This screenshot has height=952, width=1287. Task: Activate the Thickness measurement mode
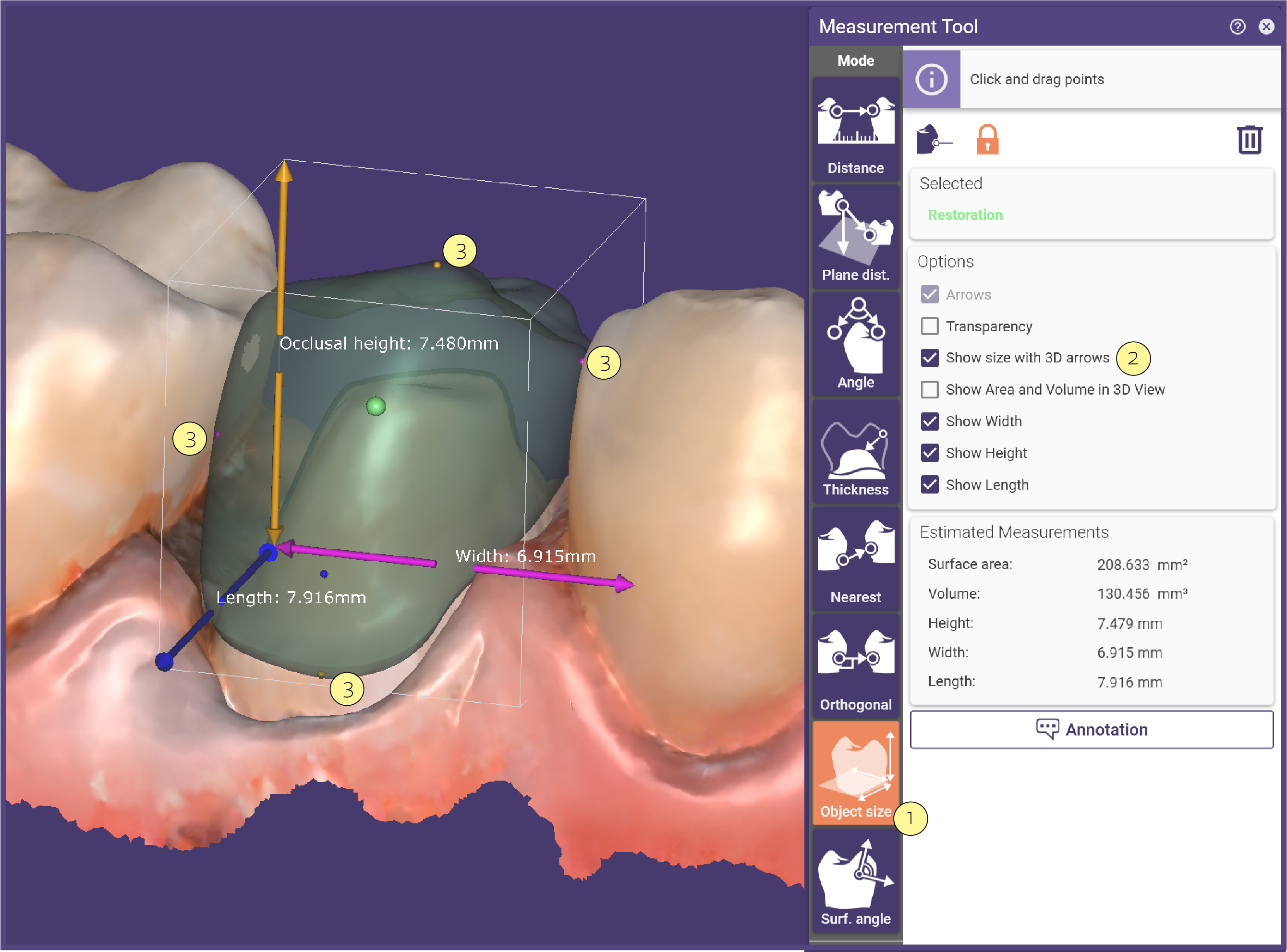855,451
